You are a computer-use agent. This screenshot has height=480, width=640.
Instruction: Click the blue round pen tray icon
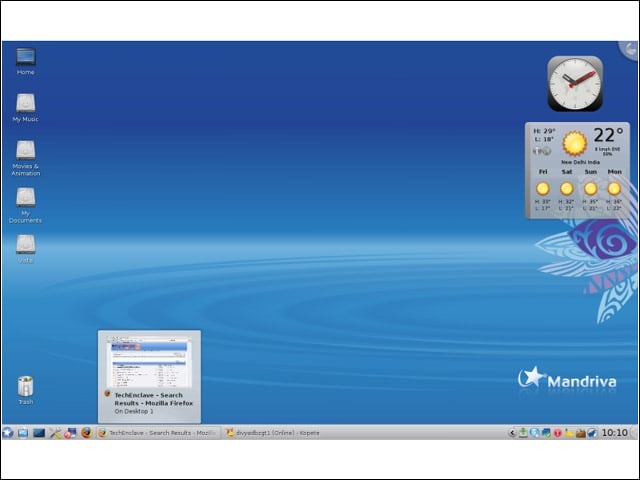592,433
